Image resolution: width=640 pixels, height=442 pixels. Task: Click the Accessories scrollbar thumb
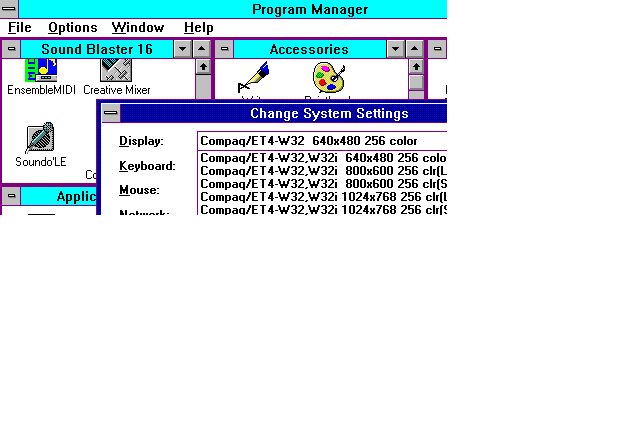tap(416, 82)
